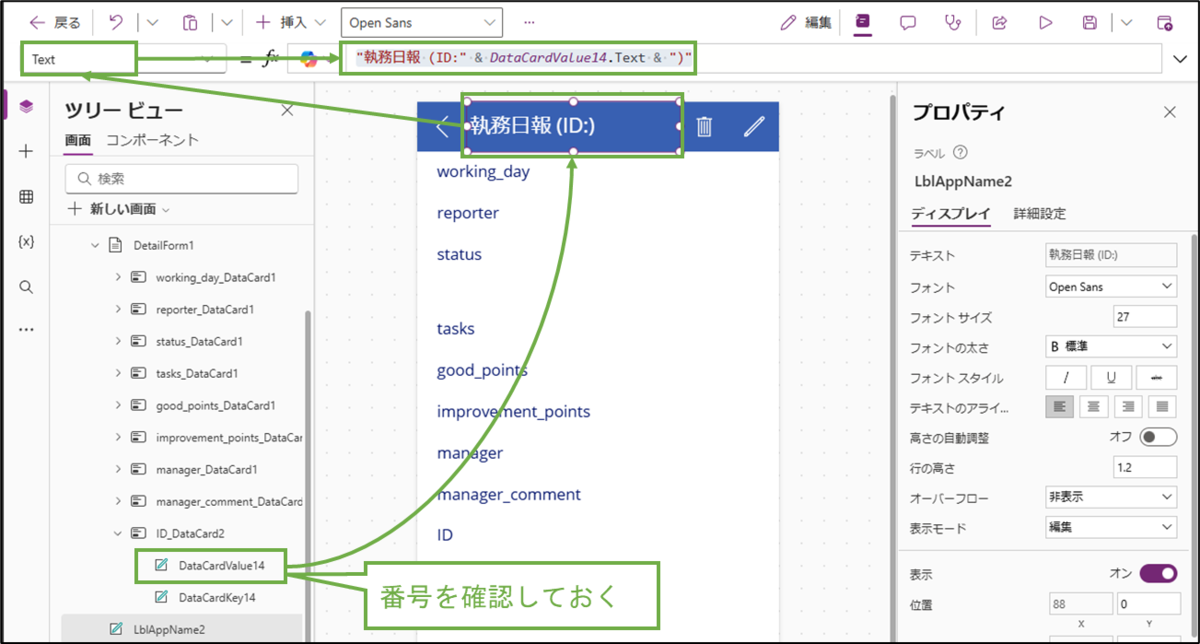
Task: Click the publish icon at far right
Action: click(x=1164, y=22)
